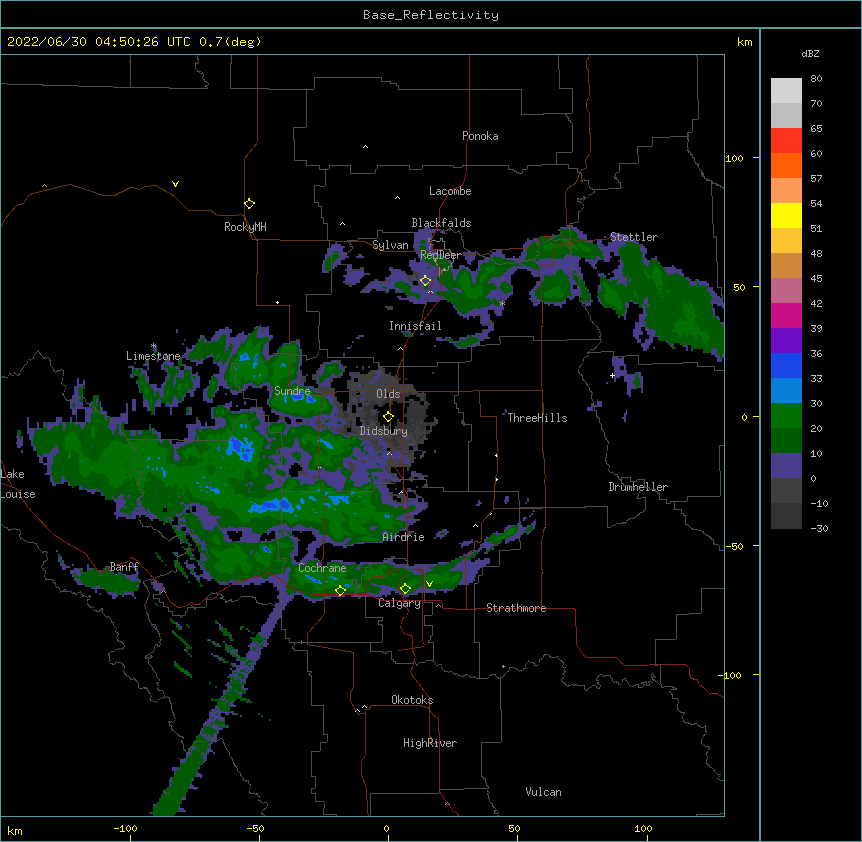This screenshot has width=862, height=842.
Task: Click the Stettler city label
Action: [634, 237]
